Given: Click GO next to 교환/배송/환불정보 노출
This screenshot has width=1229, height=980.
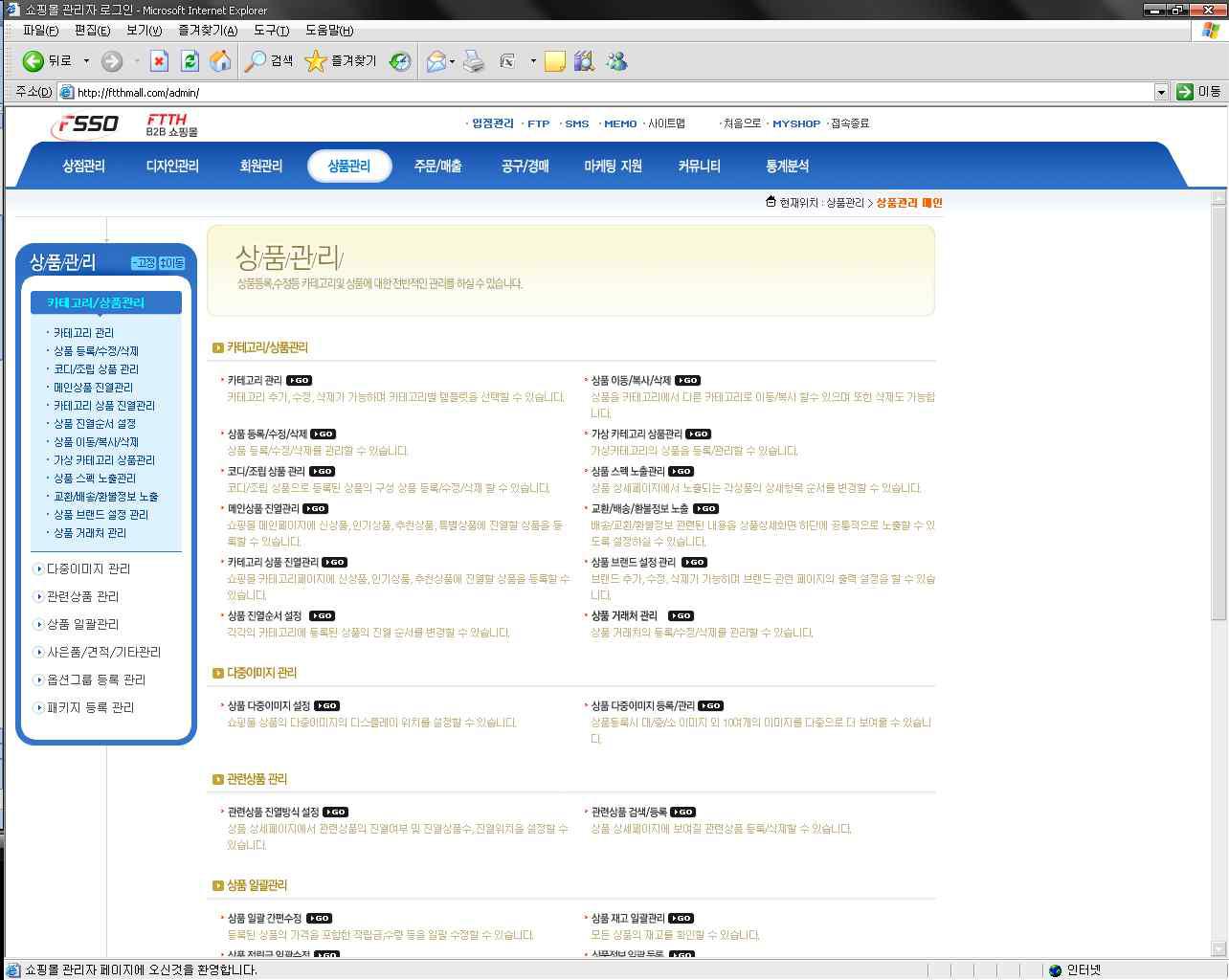Looking at the screenshot, I should [x=705, y=509].
